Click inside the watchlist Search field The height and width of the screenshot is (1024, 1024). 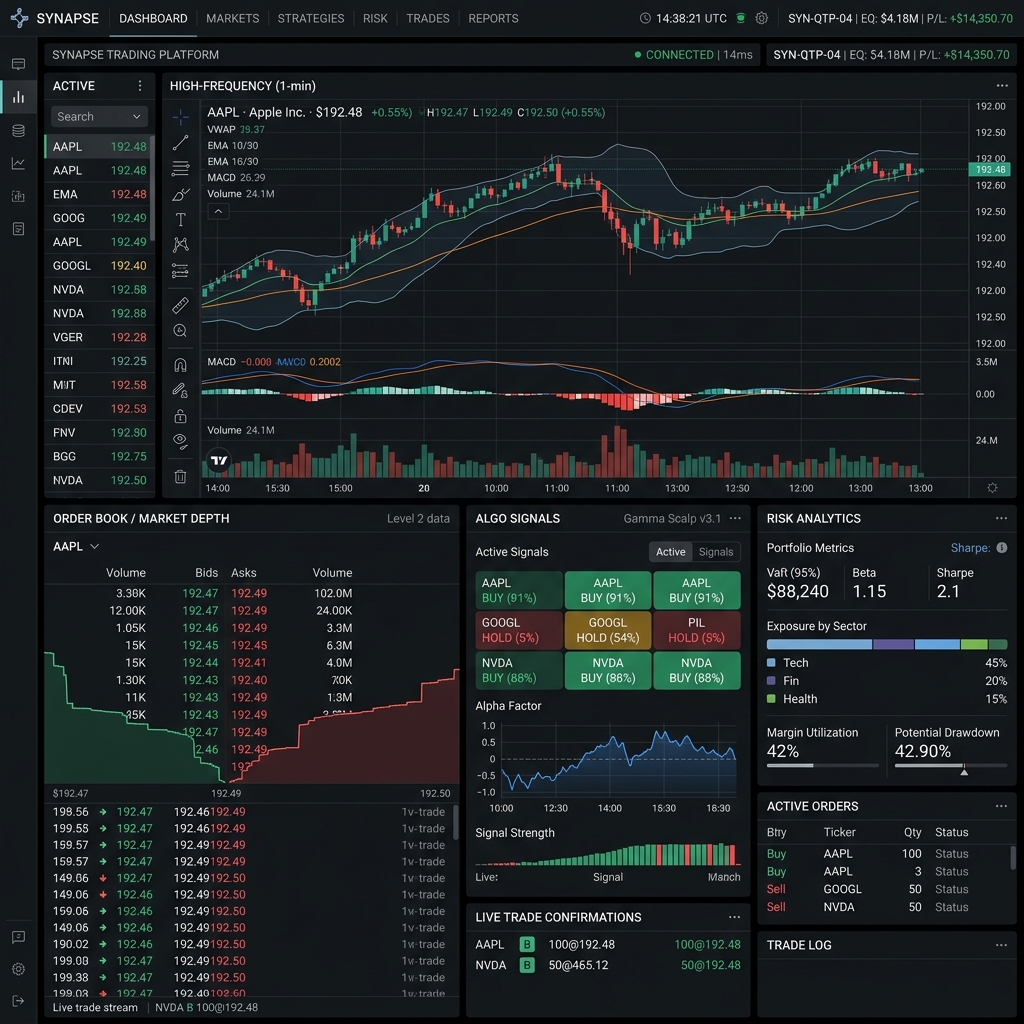click(x=99, y=117)
